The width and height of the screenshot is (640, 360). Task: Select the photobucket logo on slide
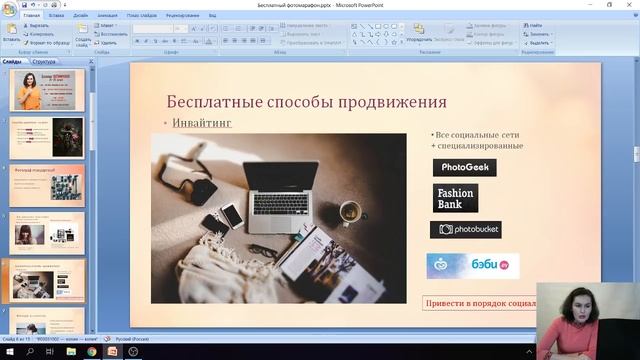tap(466, 230)
